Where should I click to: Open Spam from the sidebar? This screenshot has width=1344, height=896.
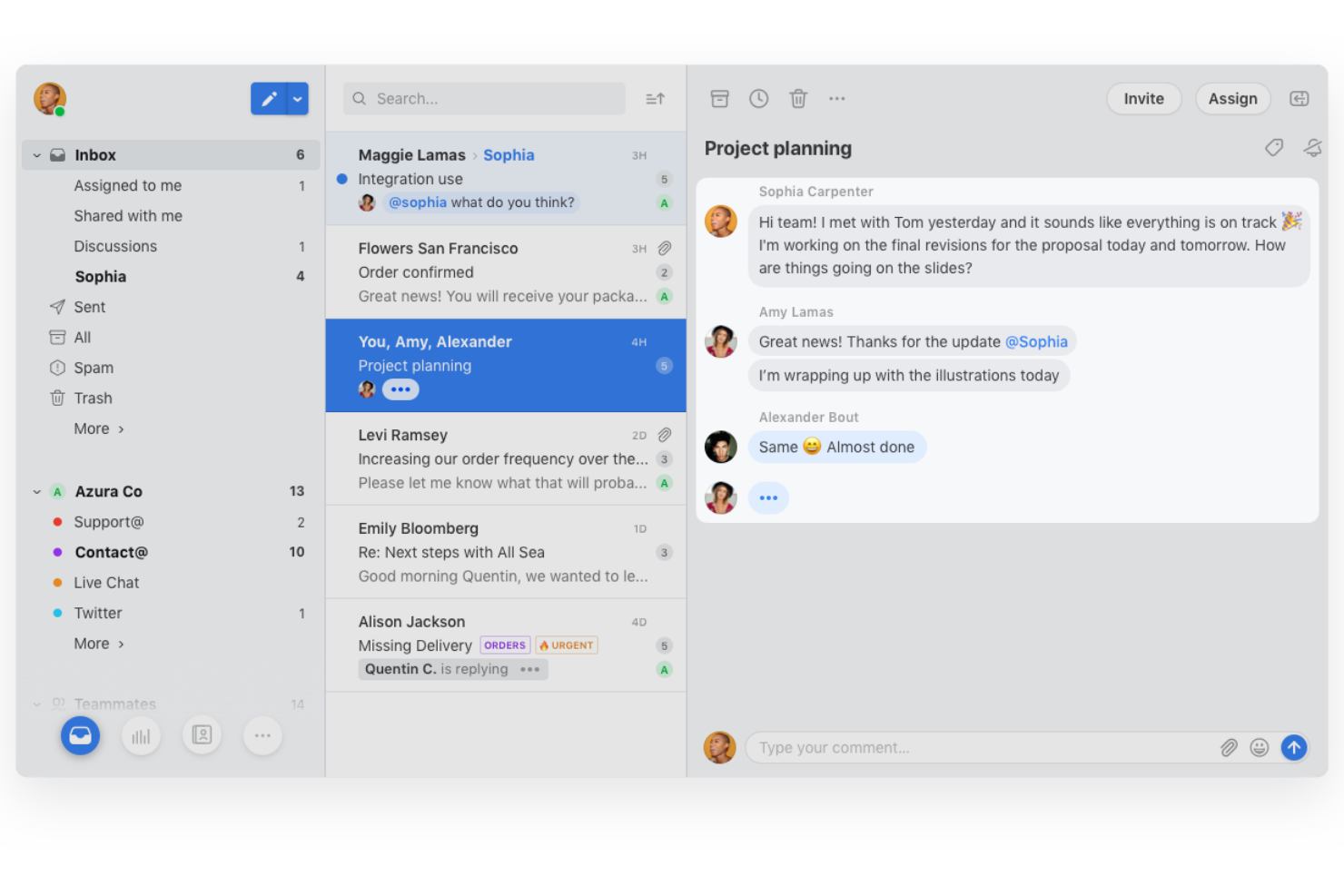pyautogui.click(x=94, y=368)
